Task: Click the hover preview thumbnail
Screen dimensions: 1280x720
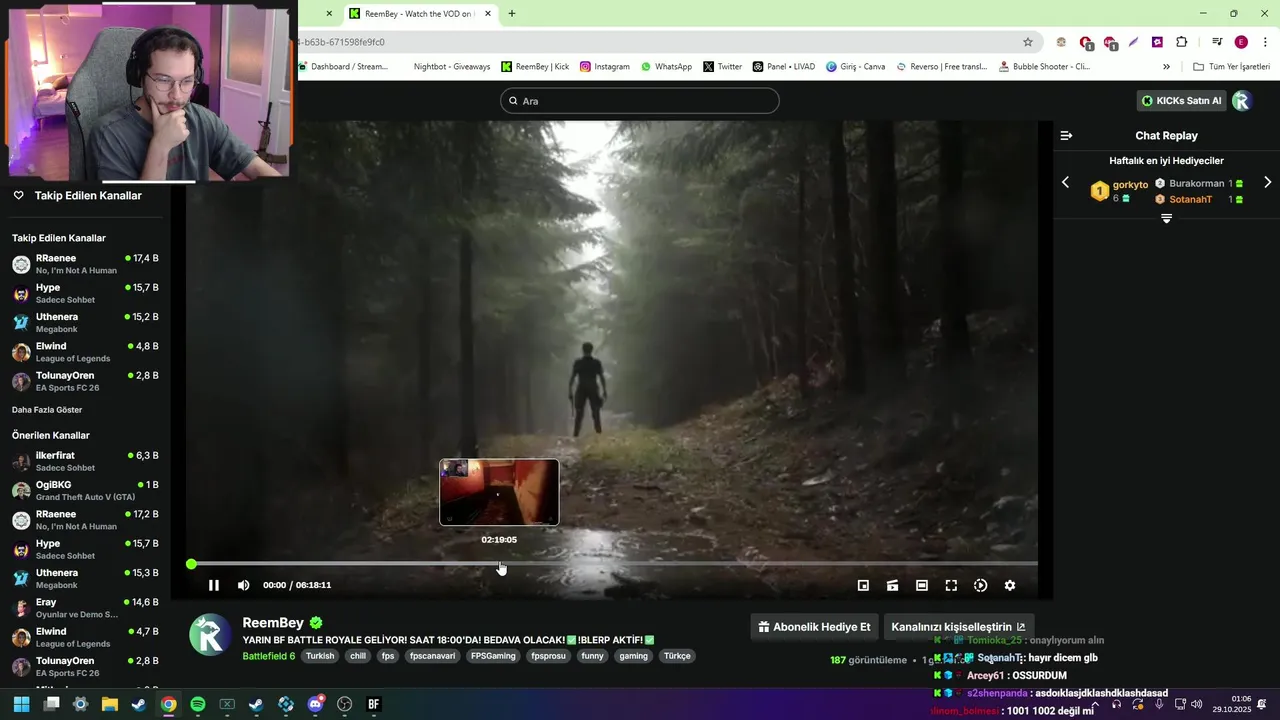Action: click(499, 492)
